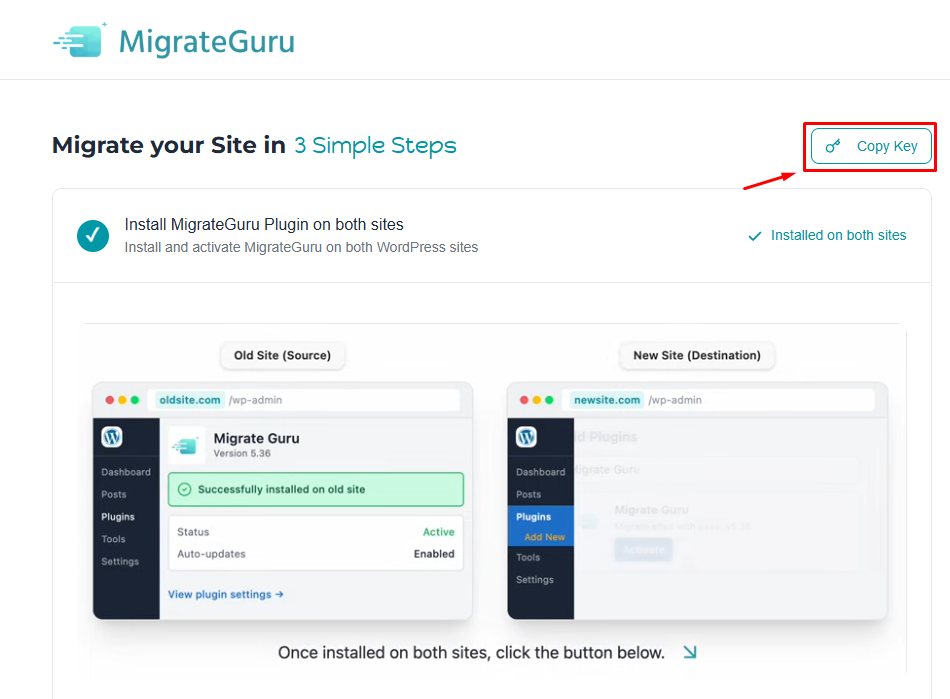Click the Migrate Guru plugin icon thumbnail

(186, 446)
